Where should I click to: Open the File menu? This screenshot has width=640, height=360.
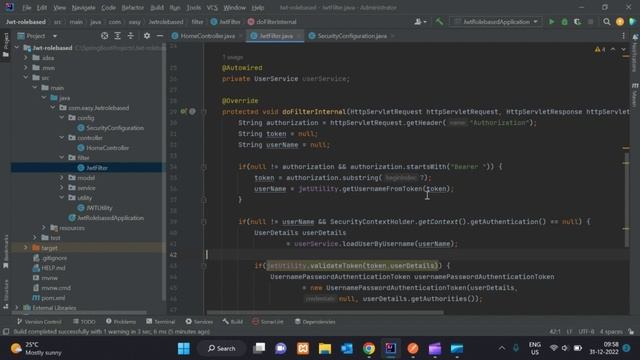coord(27,7)
